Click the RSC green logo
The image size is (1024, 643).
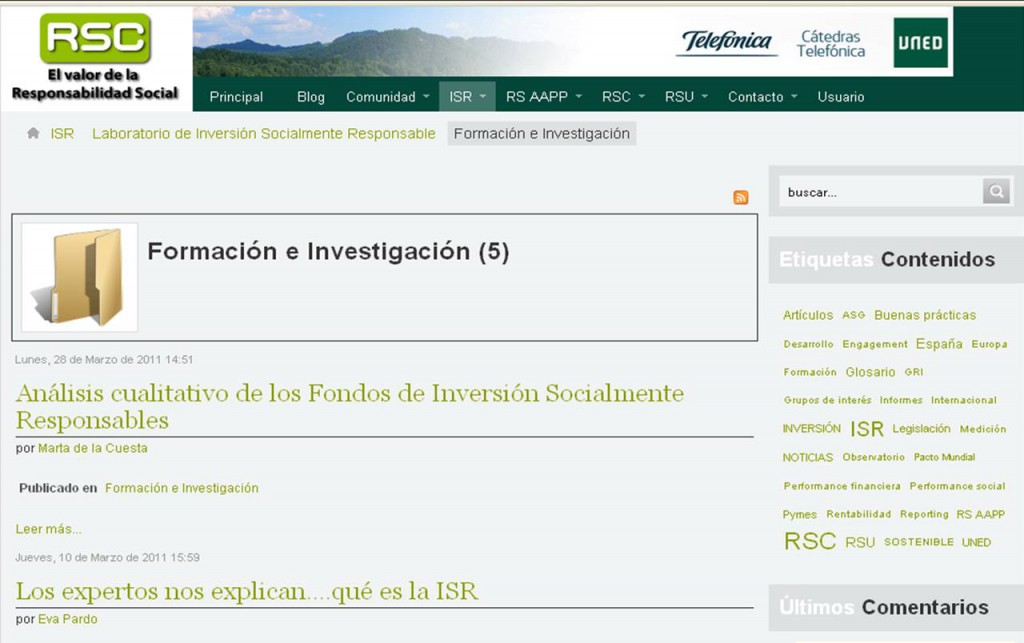[95, 39]
